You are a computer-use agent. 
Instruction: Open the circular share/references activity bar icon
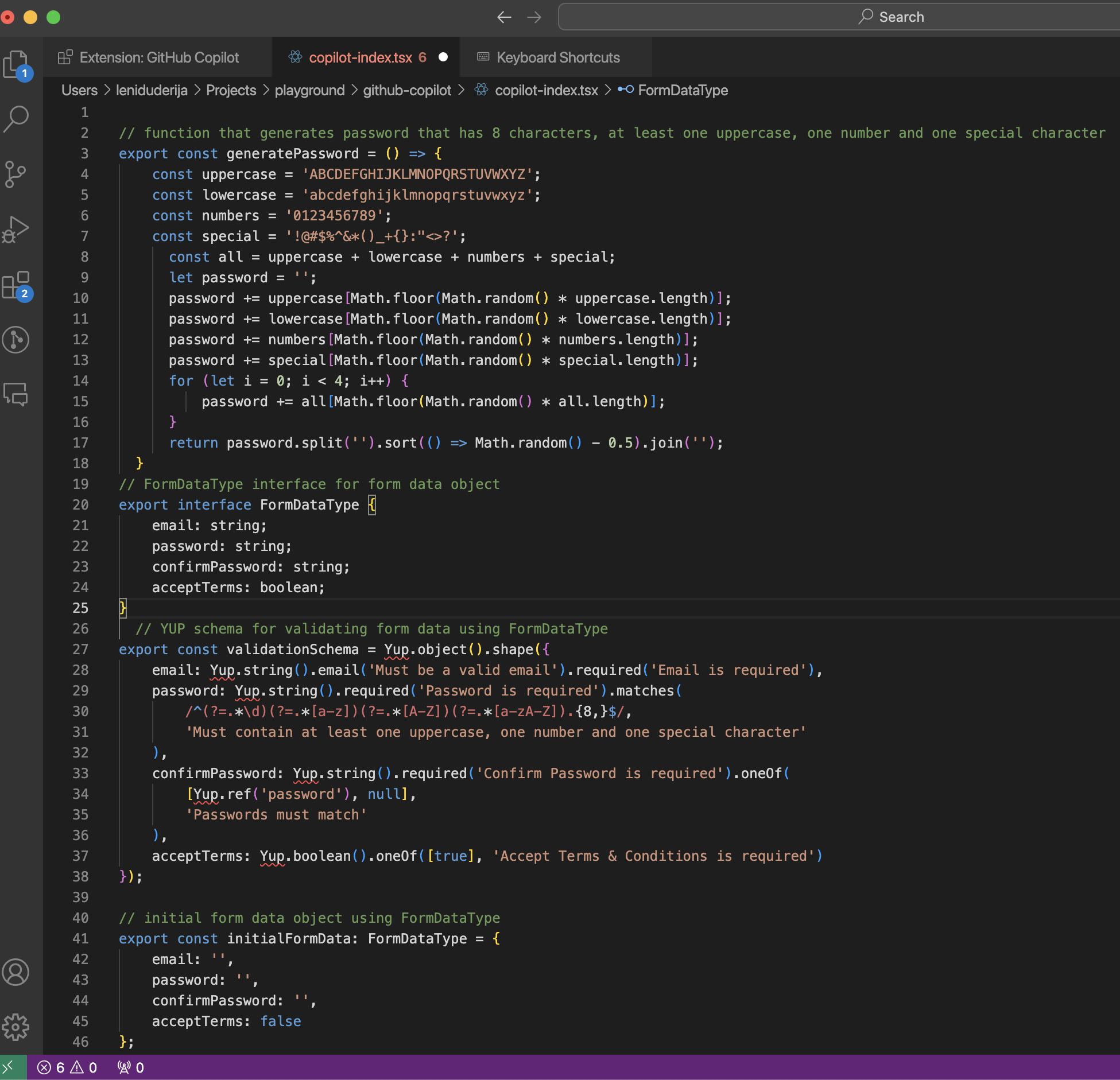pos(16,340)
